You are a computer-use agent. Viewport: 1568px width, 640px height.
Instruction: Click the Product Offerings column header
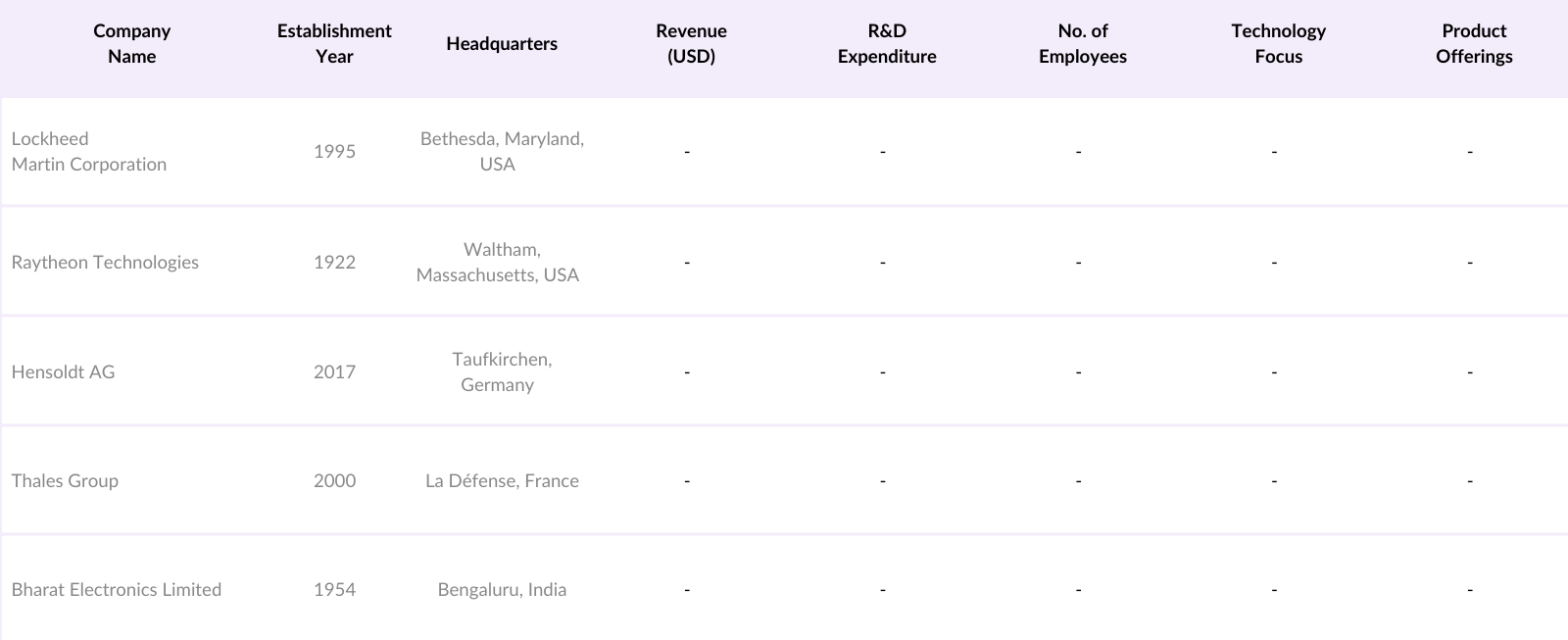[1474, 44]
